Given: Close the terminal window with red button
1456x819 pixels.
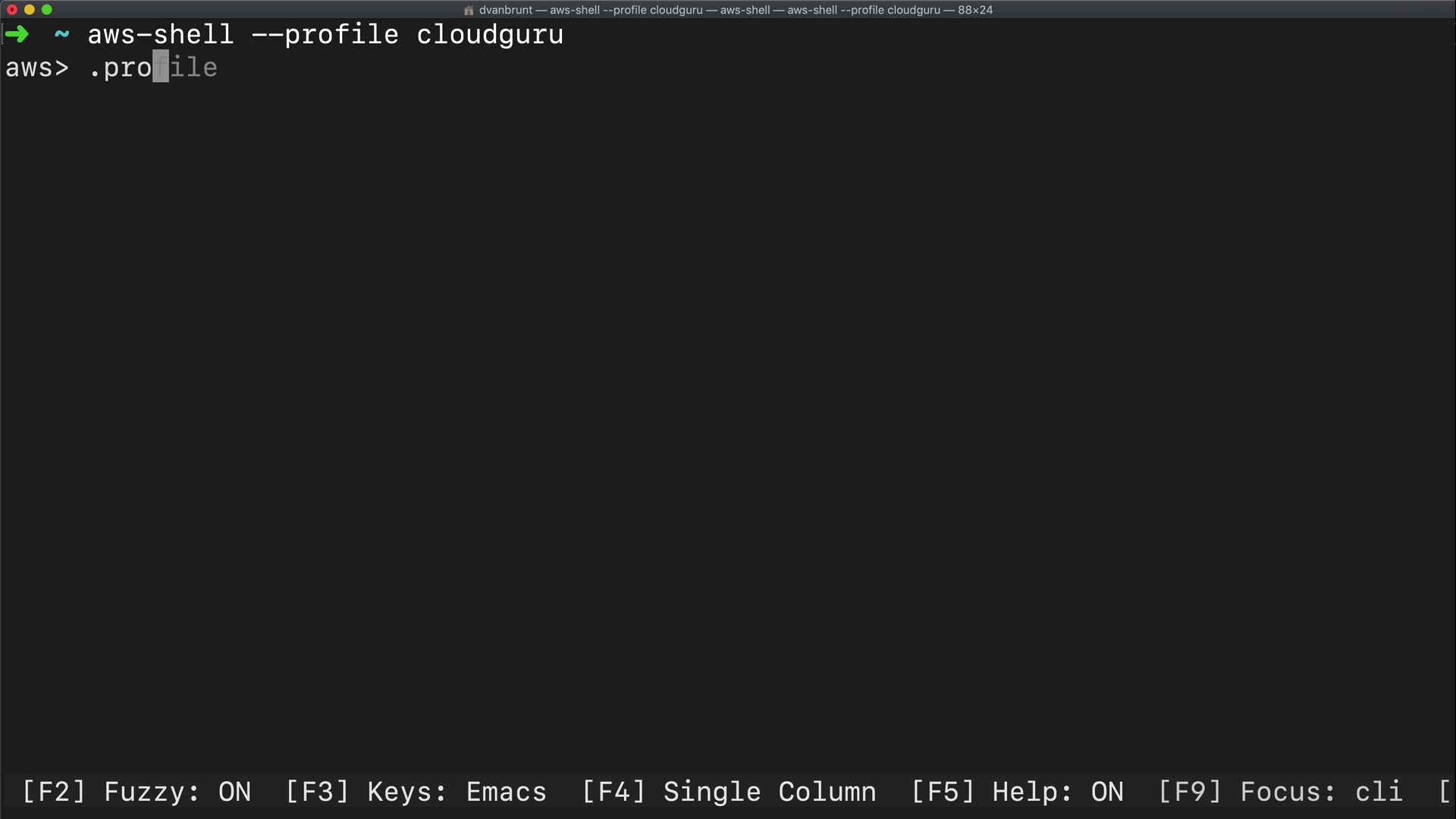Looking at the screenshot, I should pyautogui.click(x=12, y=10).
